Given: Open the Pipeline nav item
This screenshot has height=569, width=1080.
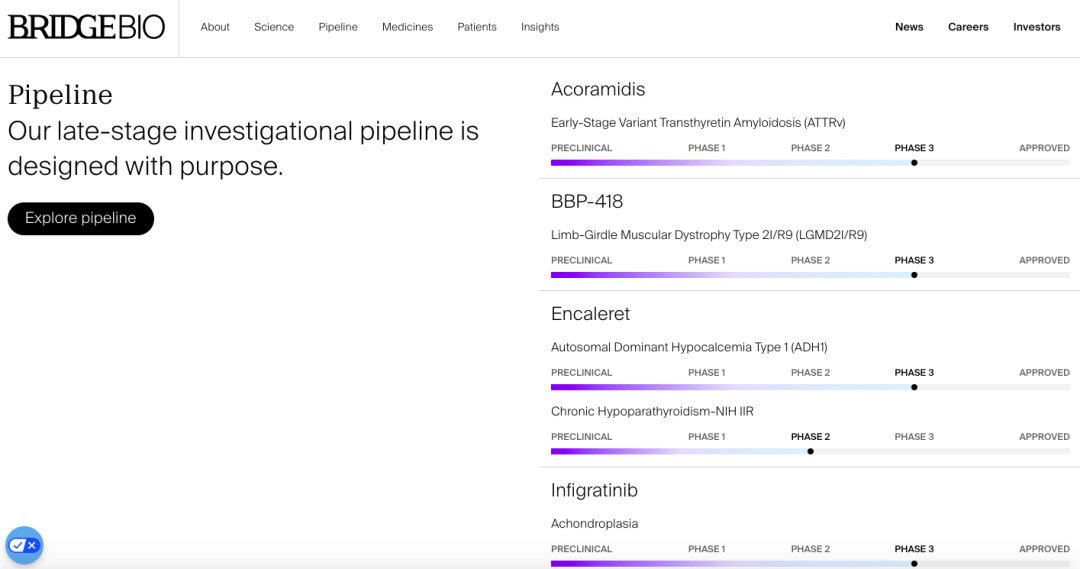Looking at the screenshot, I should [338, 27].
